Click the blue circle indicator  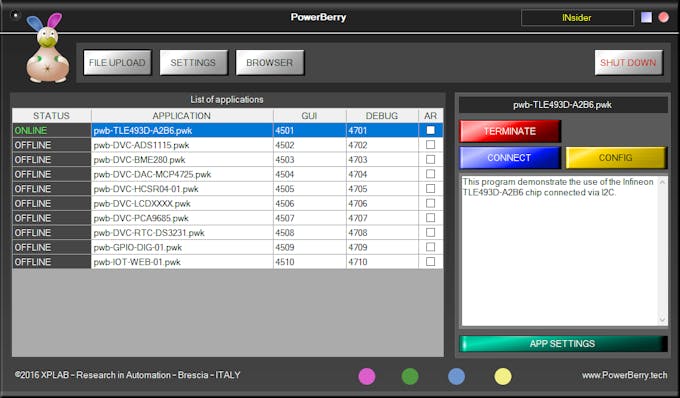pyautogui.click(x=456, y=376)
